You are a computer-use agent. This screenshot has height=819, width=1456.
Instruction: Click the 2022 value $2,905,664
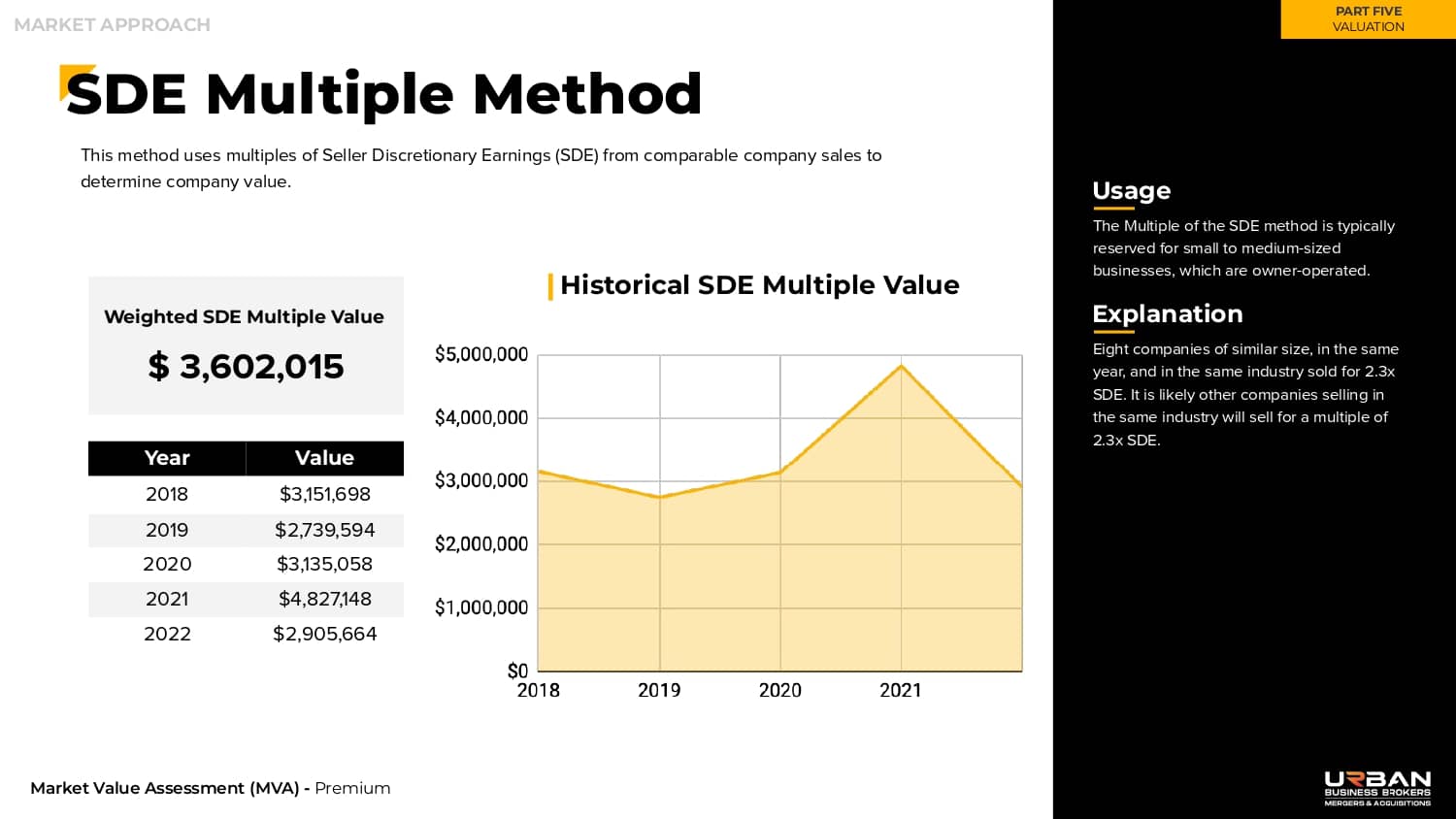324,634
